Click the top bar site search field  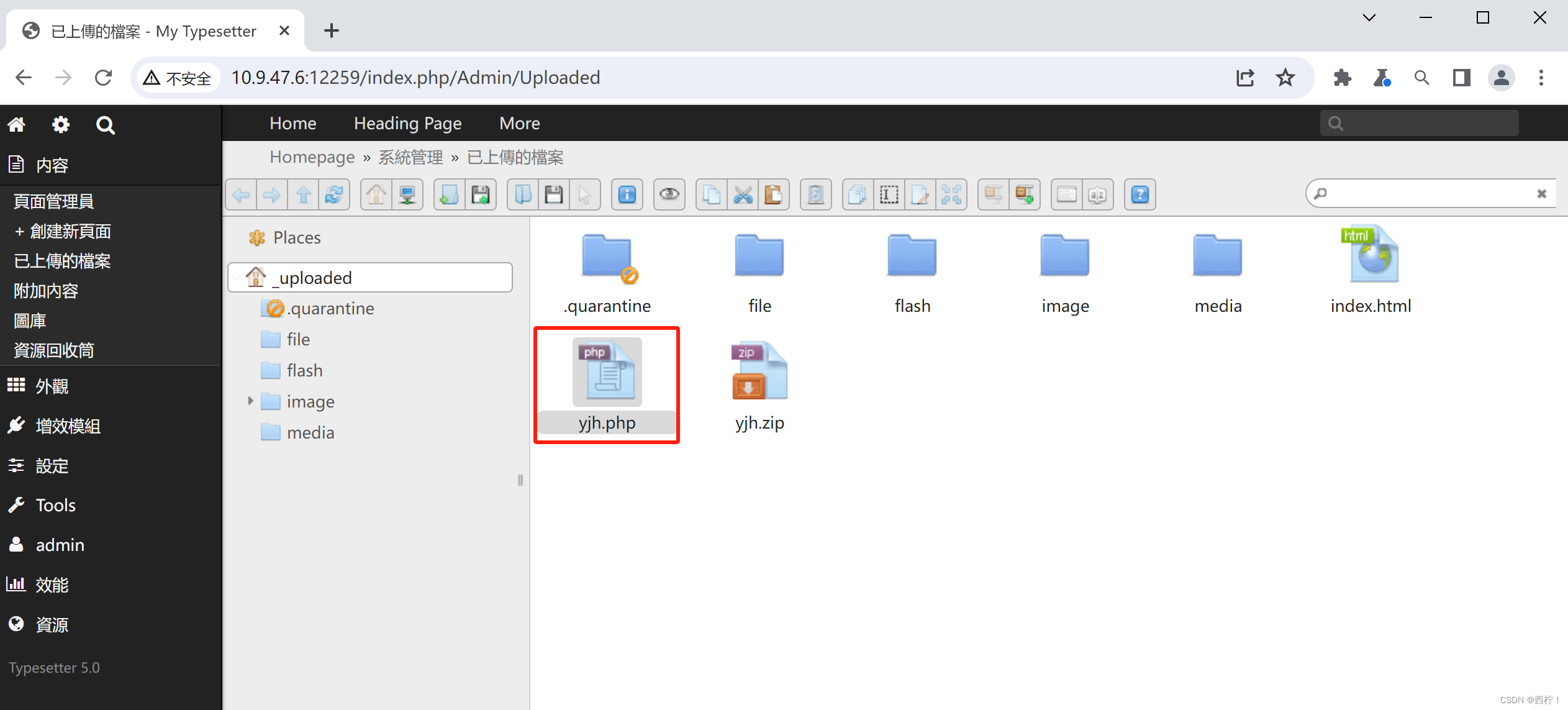(x=1419, y=123)
